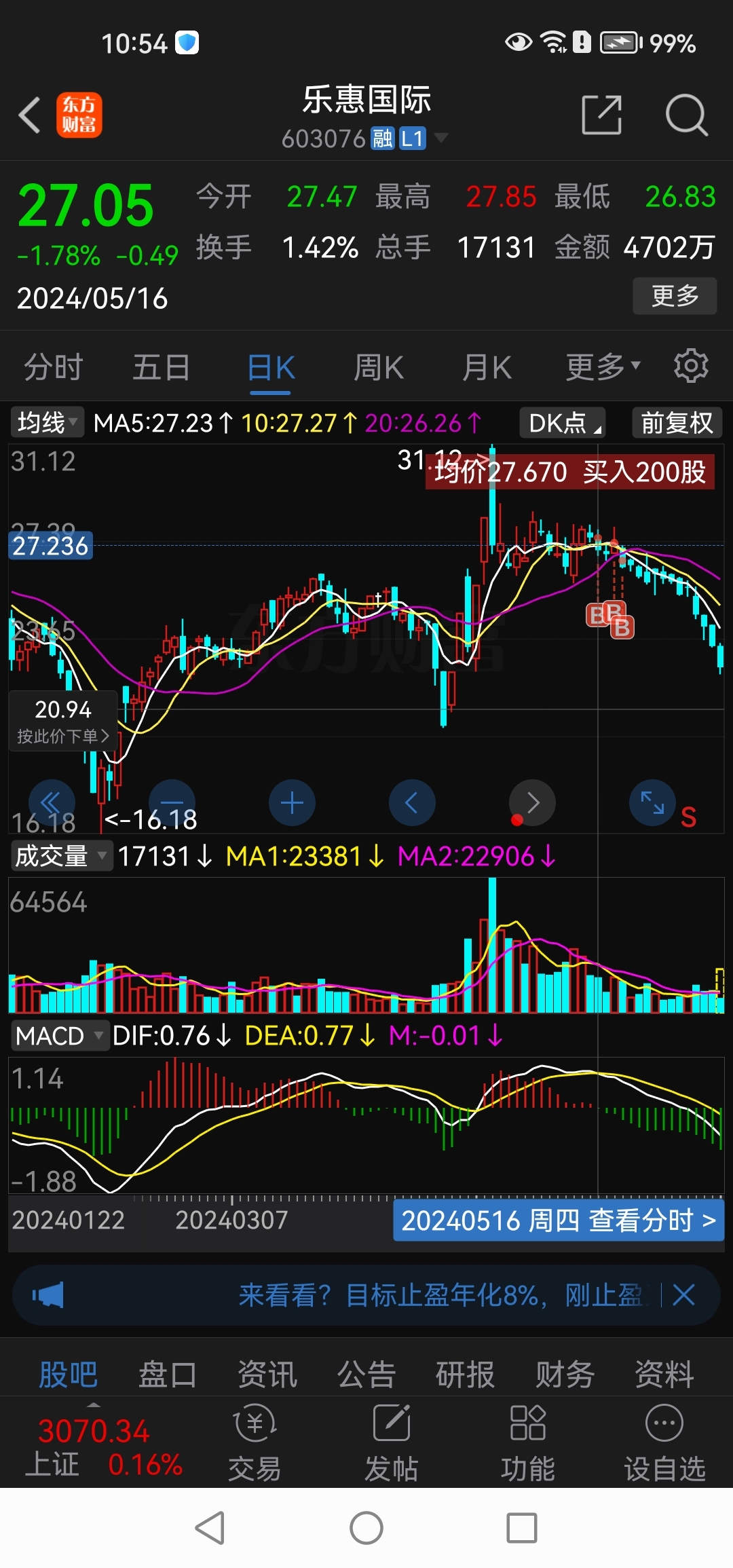The height and width of the screenshot is (1568, 733).
Task: Open 交易 trading icon
Action: tap(255, 1442)
